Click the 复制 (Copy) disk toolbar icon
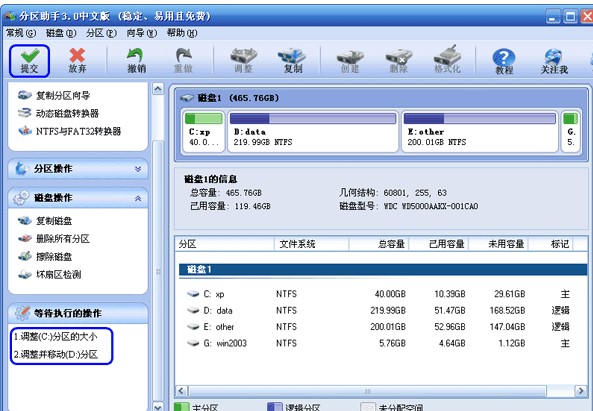The image size is (593, 411). 292,60
